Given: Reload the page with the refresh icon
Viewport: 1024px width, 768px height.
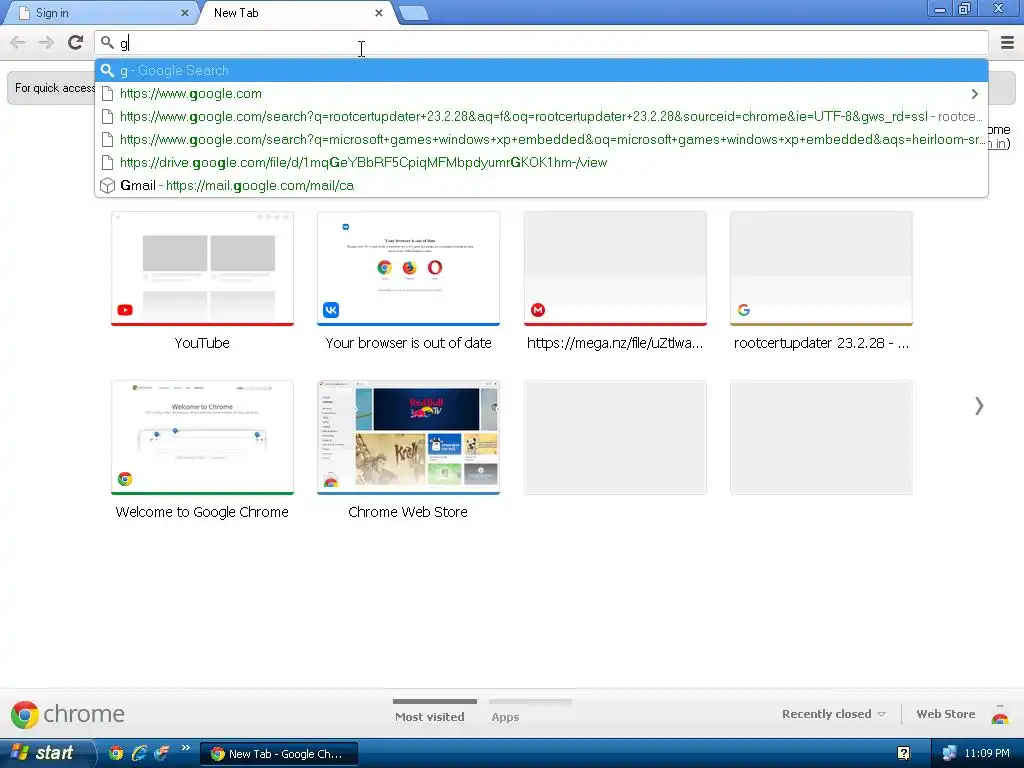Looking at the screenshot, I should coord(76,43).
